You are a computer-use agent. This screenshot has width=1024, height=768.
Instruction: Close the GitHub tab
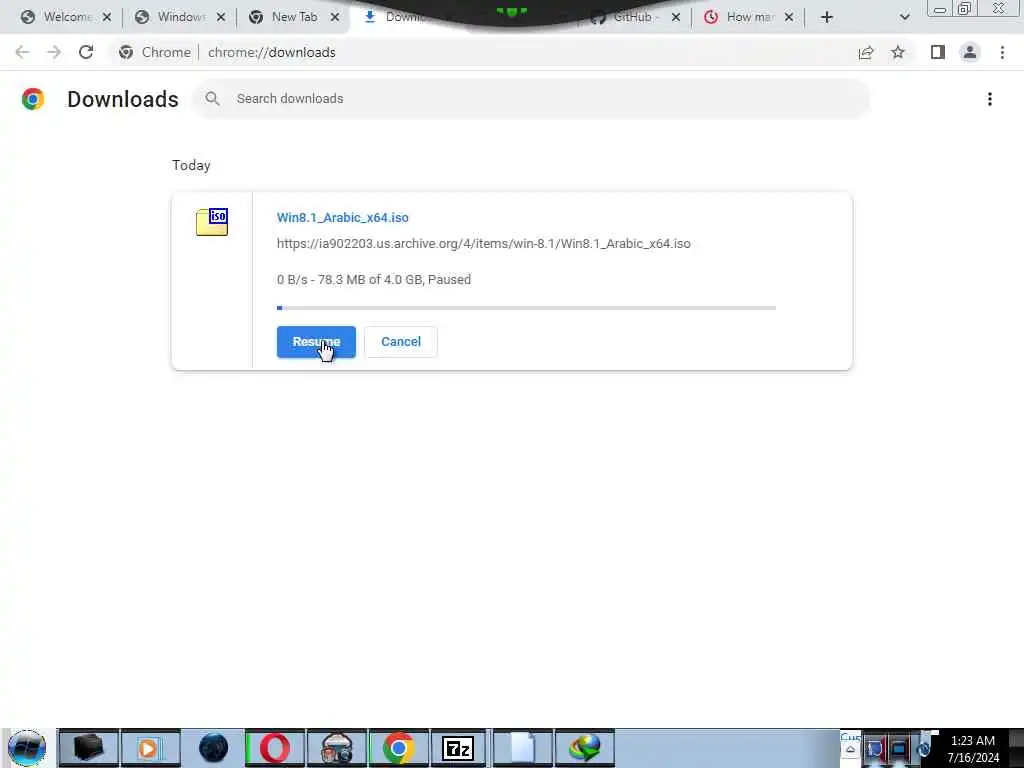click(x=676, y=17)
